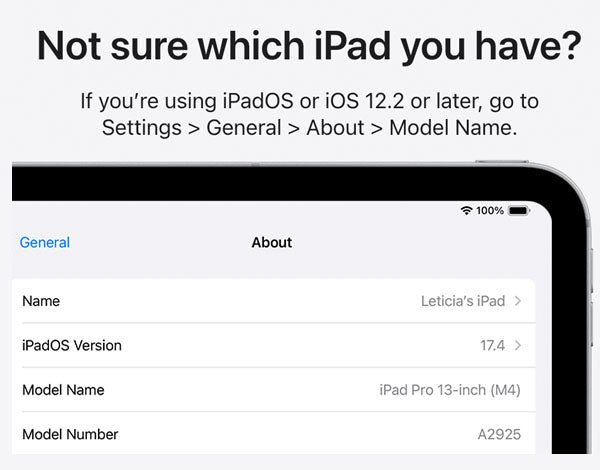Open the iPadOS Version row label
This screenshot has height=470, width=600.
(x=72, y=346)
